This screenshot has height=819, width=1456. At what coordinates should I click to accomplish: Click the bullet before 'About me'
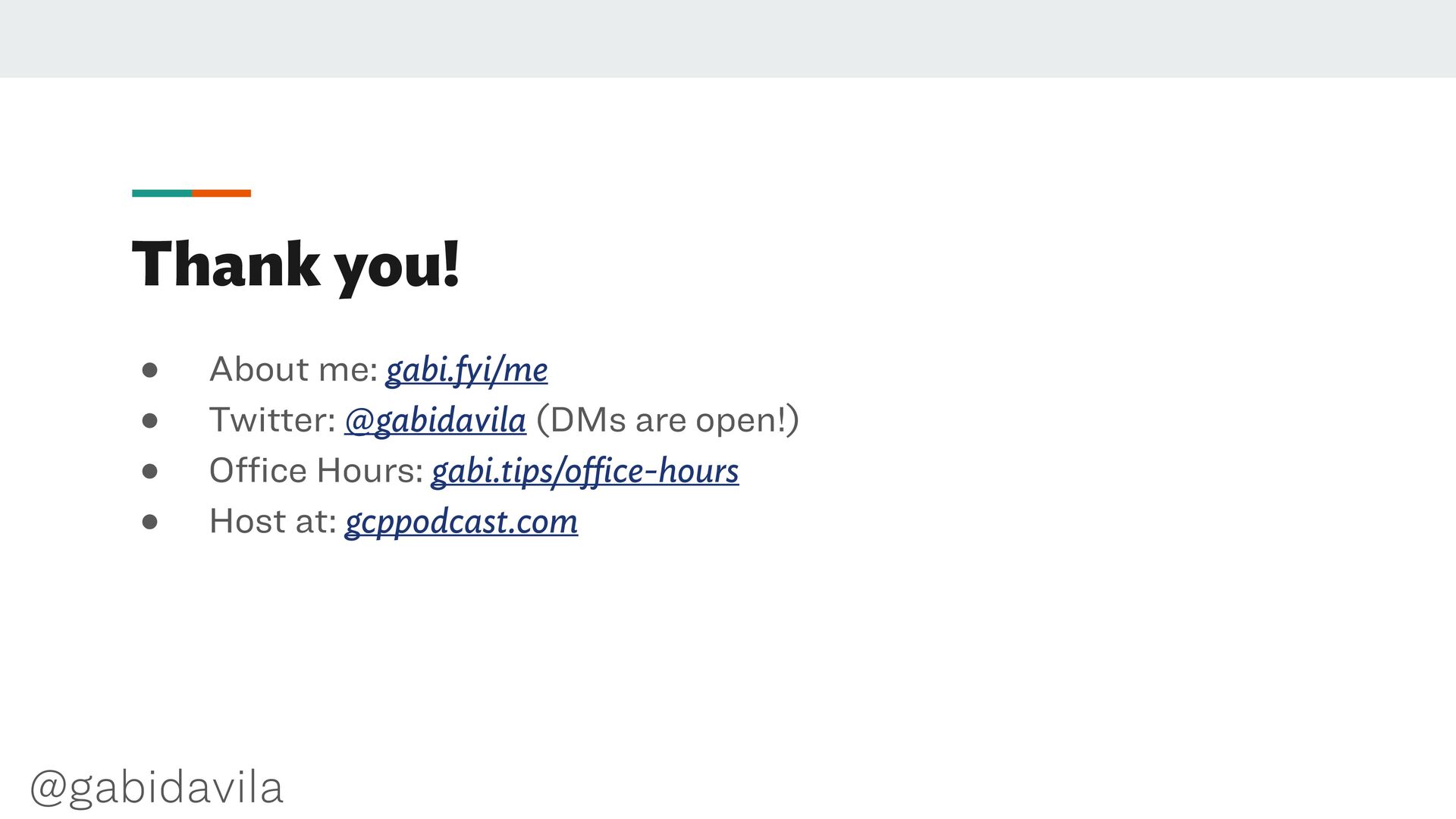pyautogui.click(x=149, y=370)
